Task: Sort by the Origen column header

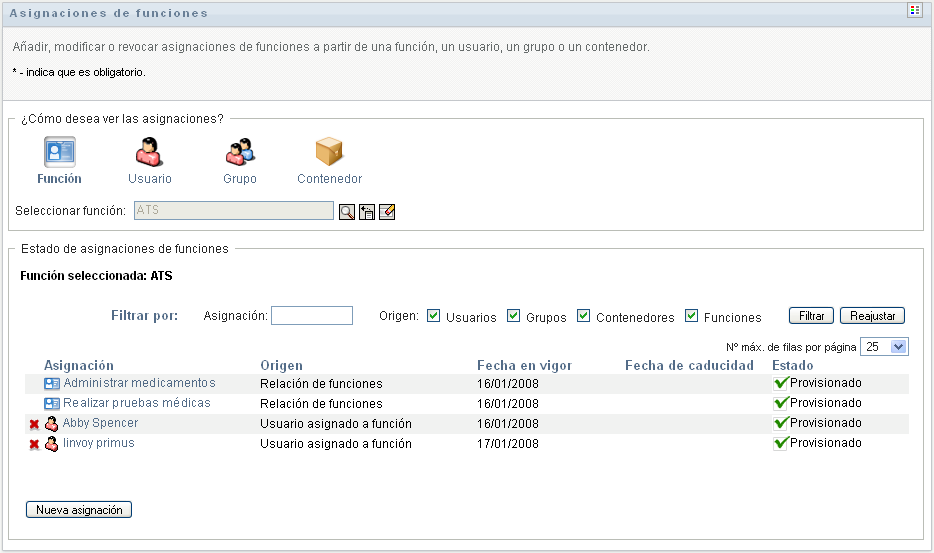Action: [x=281, y=365]
